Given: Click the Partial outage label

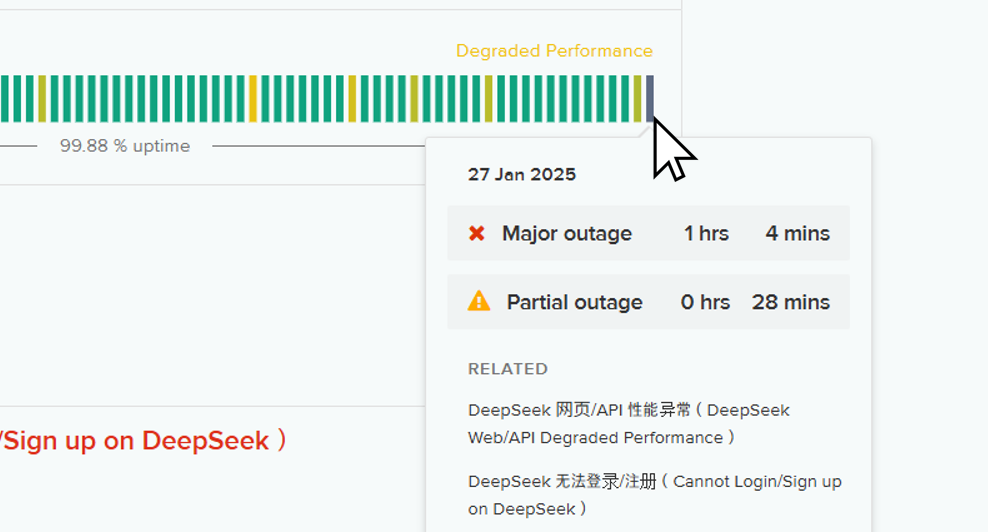Looking at the screenshot, I should 574,302.
